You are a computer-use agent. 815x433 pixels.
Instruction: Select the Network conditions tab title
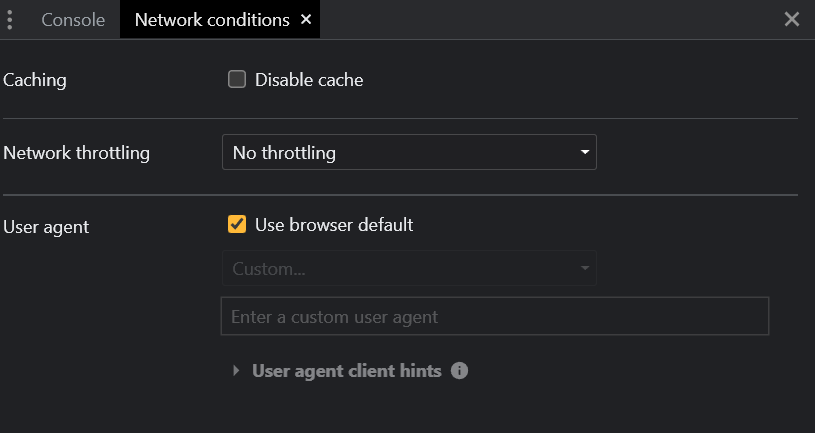pos(212,20)
